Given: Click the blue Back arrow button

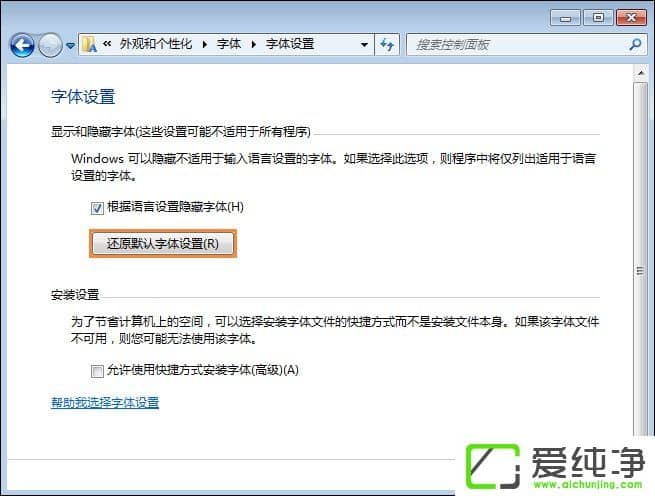Looking at the screenshot, I should pyautogui.click(x=22, y=45).
